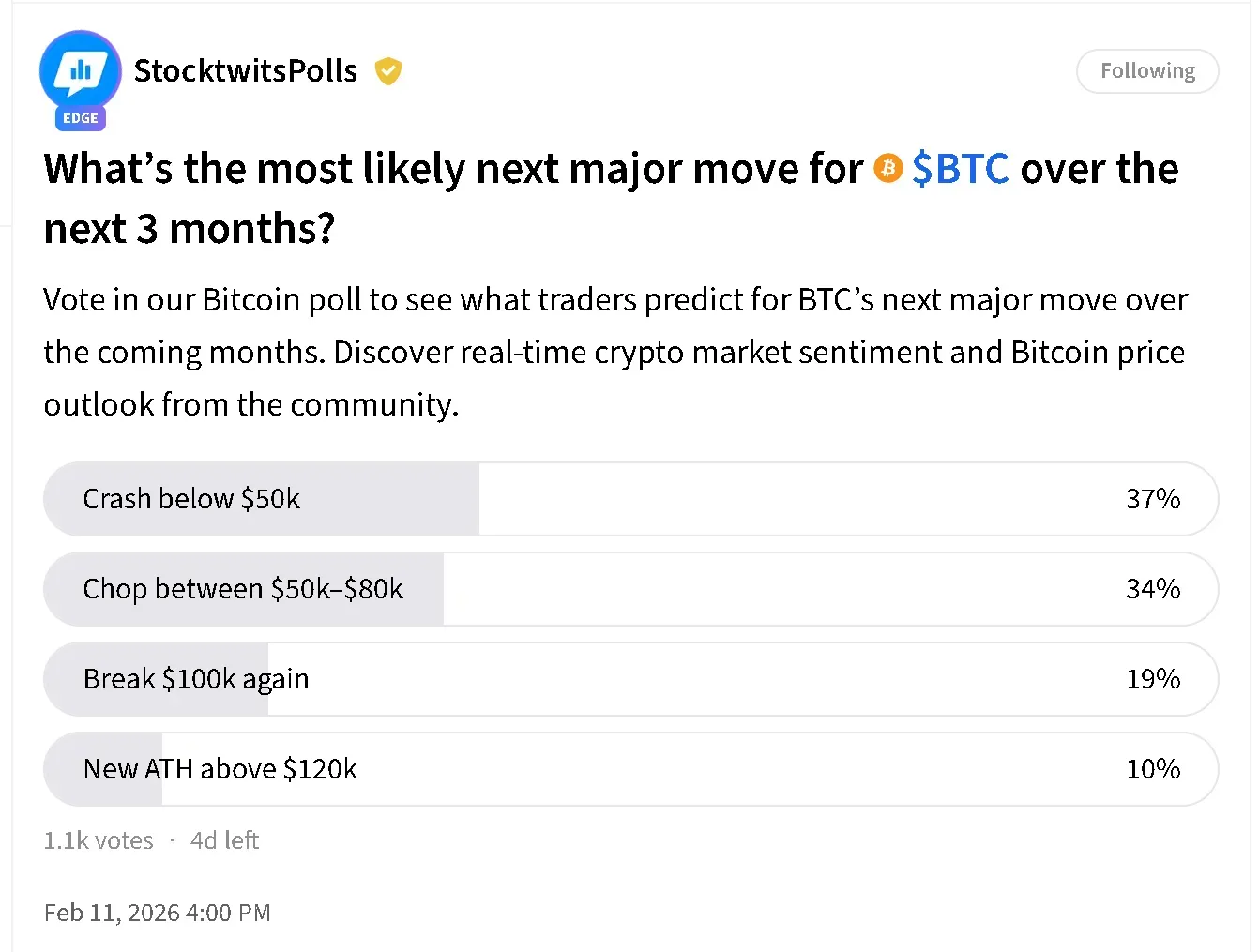Image resolution: width=1259 pixels, height=952 pixels.
Task: Click the 34% result percentage
Action: pyautogui.click(x=1152, y=589)
